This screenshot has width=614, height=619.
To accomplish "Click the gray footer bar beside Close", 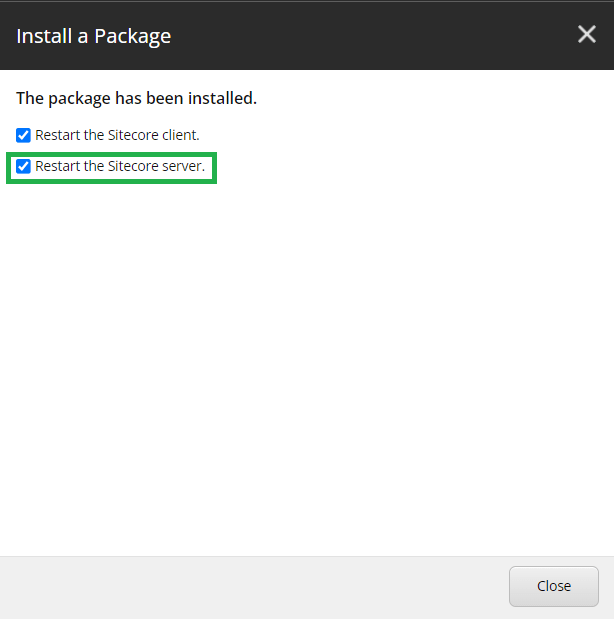I will (x=250, y=586).
